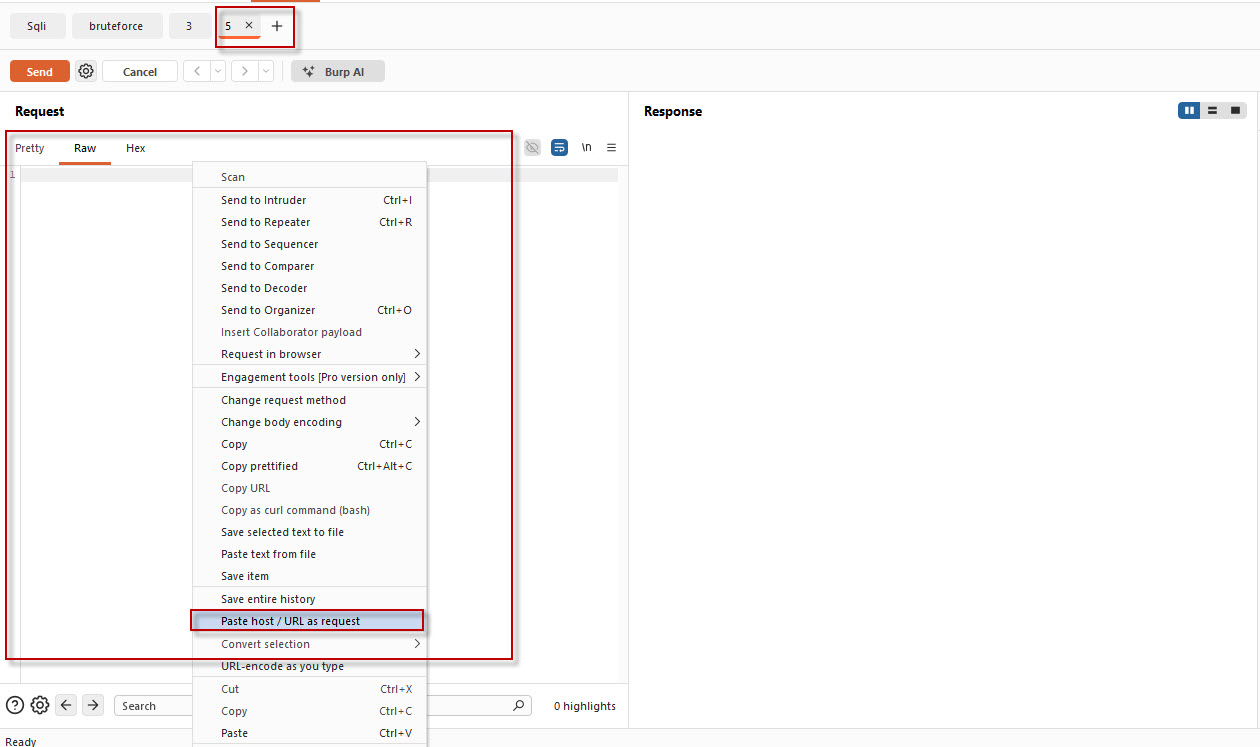Choose Send to Organizer
This screenshot has width=1260, height=747.
[309, 310]
